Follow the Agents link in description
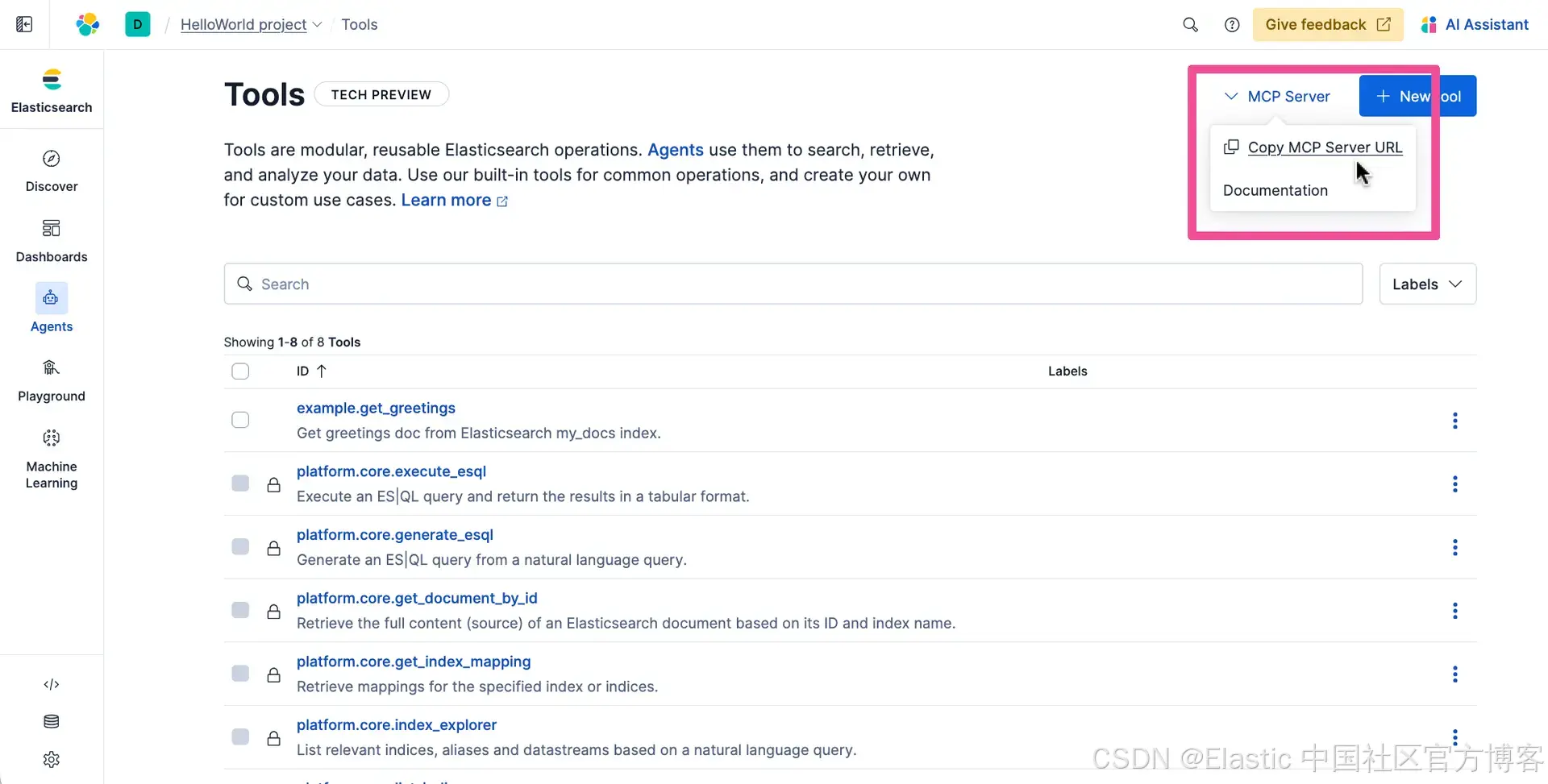Viewport: 1548px width, 784px height. (675, 150)
